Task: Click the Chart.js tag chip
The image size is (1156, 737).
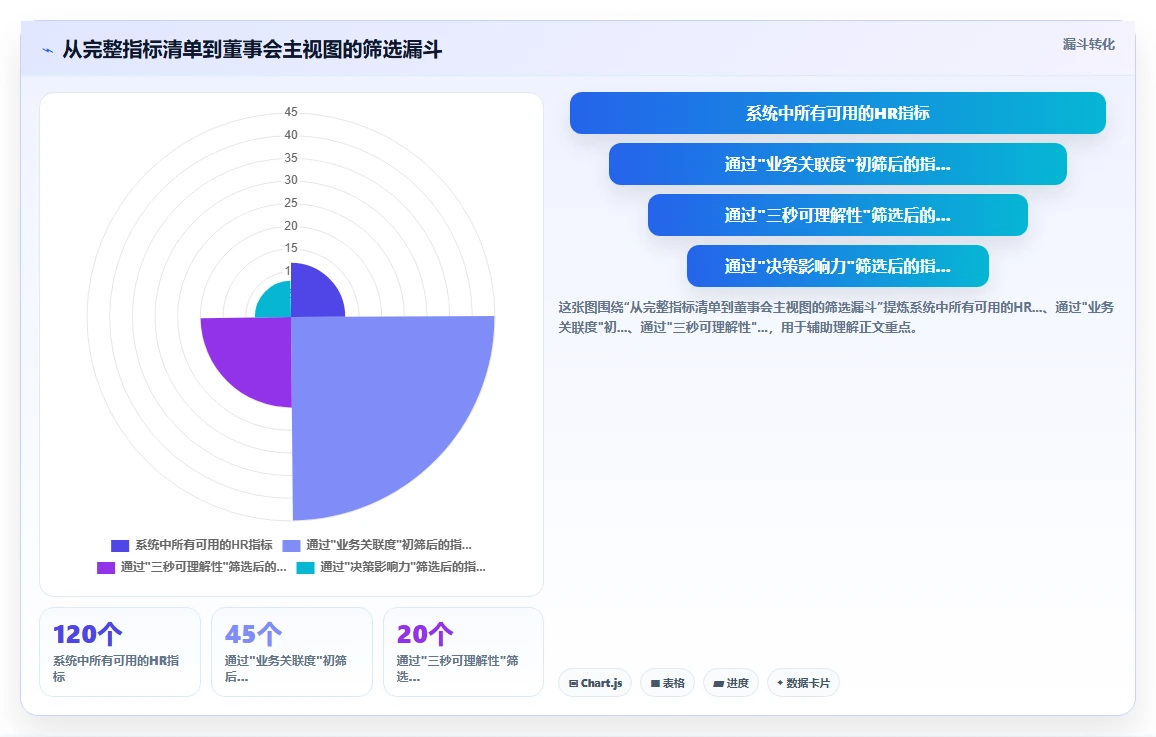Action: (x=595, y=683)
